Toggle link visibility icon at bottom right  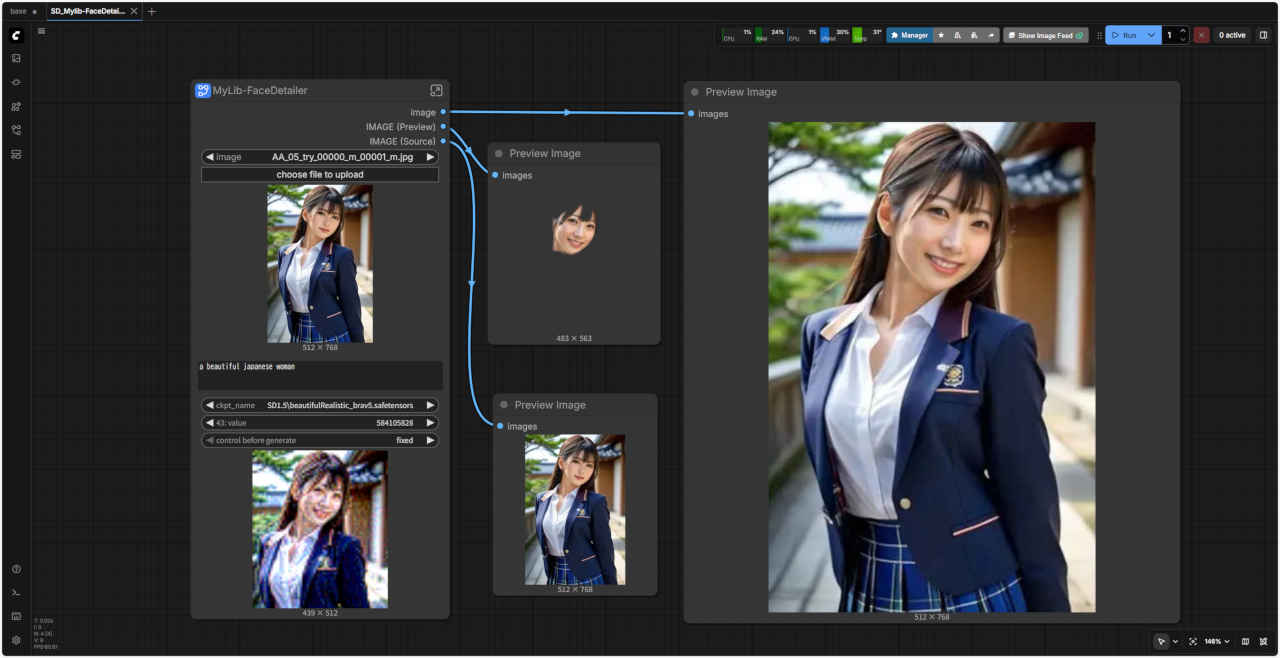click(1264, 641)
